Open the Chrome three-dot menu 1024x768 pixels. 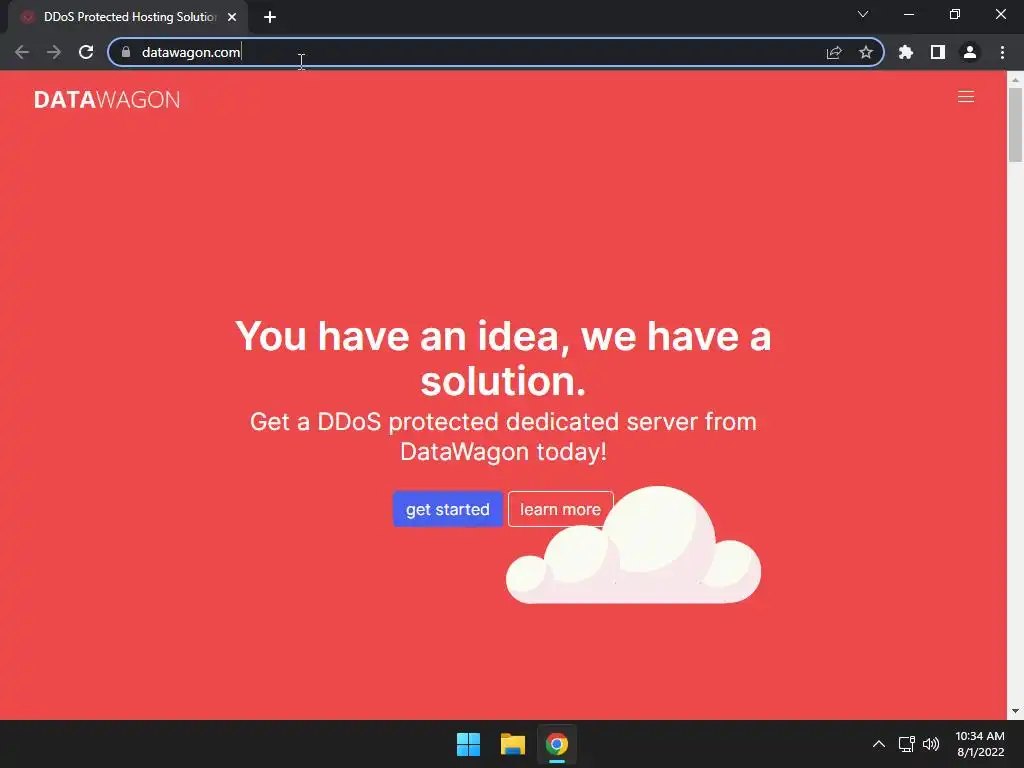pyautogui.click(x=1002, y=52)
